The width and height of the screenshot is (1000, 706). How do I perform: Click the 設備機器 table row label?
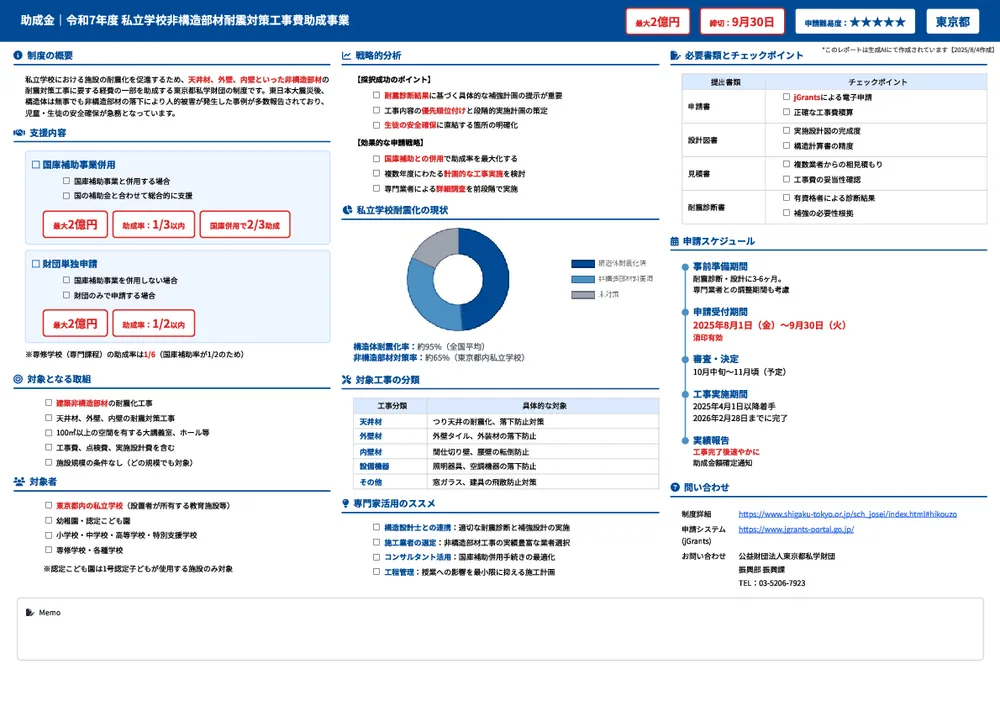[x=374, y=466]
